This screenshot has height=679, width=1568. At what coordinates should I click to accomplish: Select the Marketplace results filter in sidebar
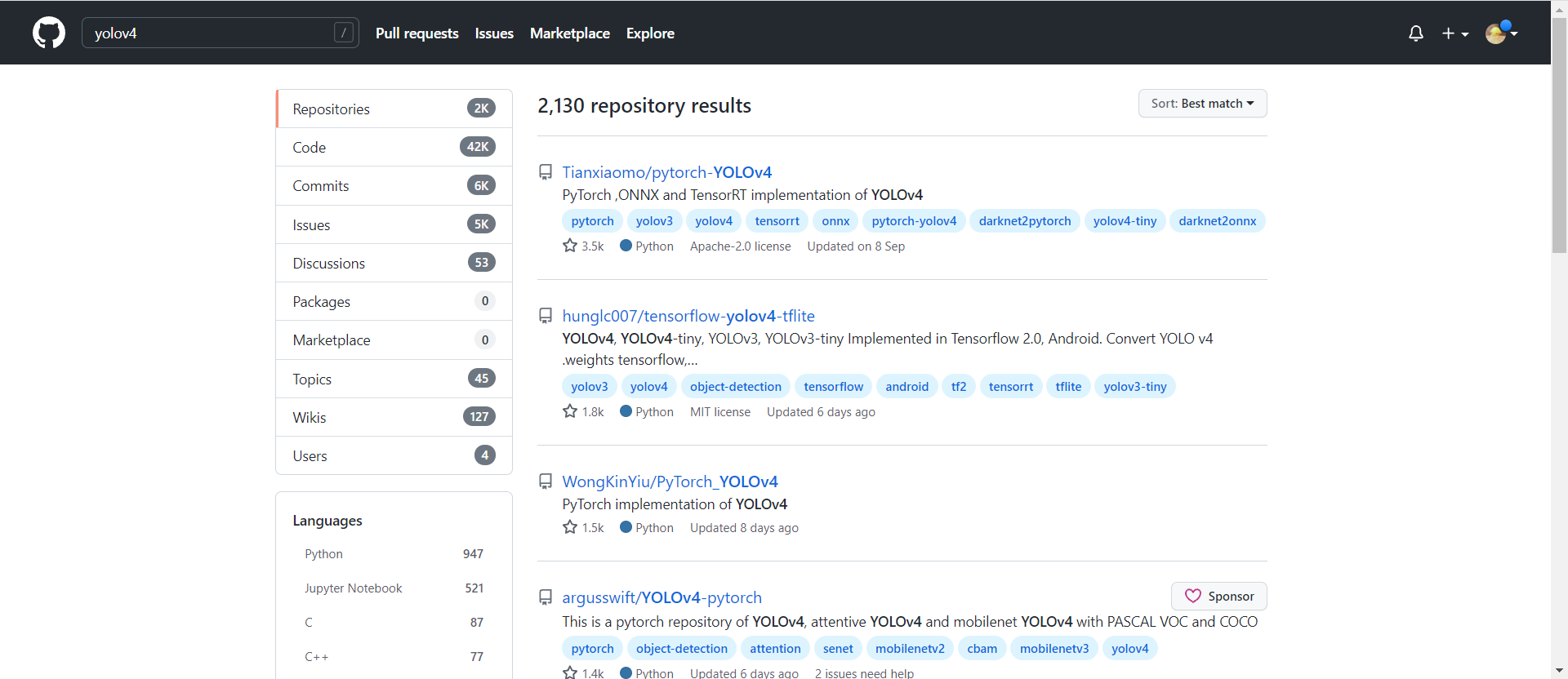click(394, 340)
